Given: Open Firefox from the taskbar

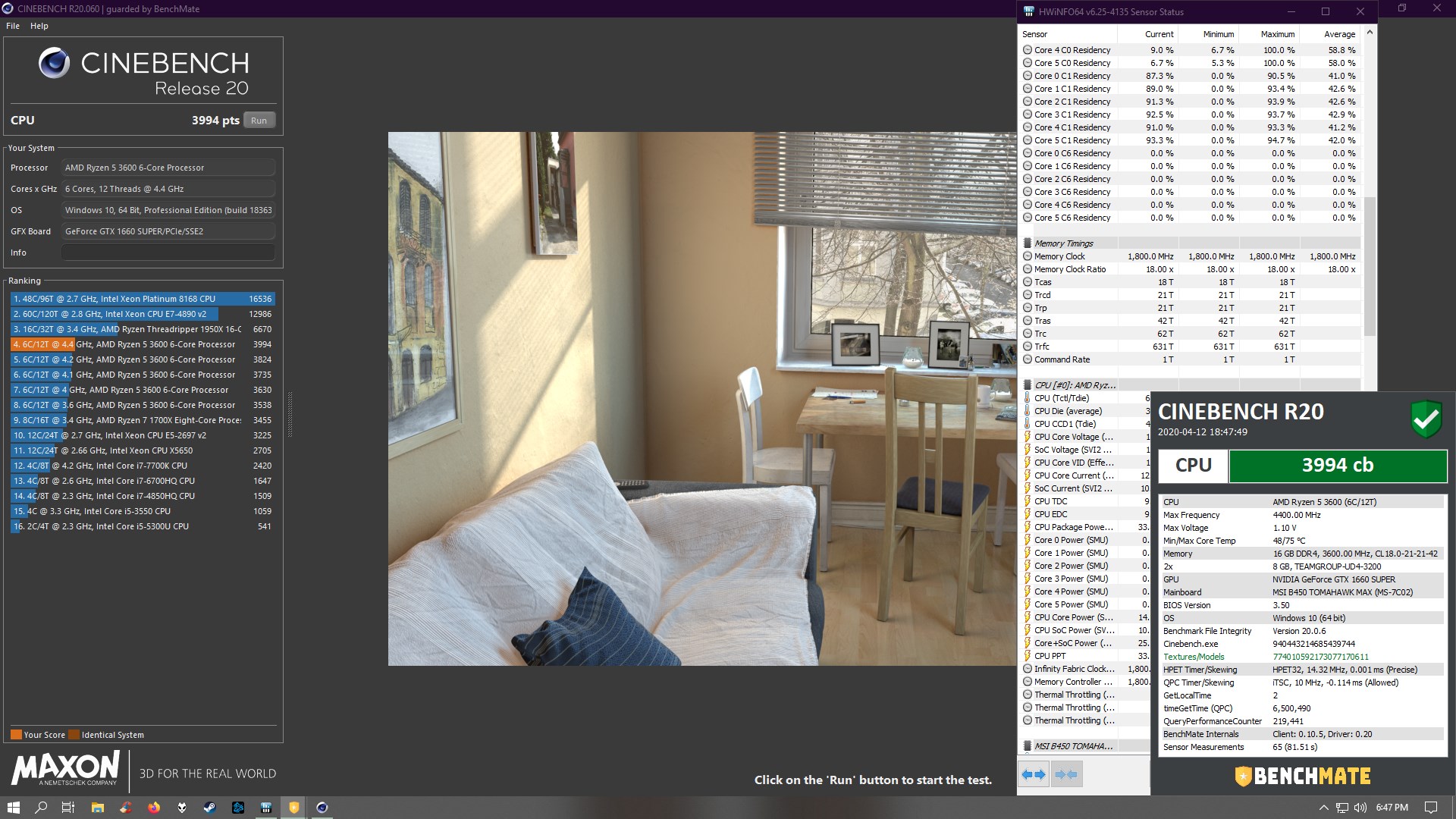Looking at the screenshot, I should (154, 808).
